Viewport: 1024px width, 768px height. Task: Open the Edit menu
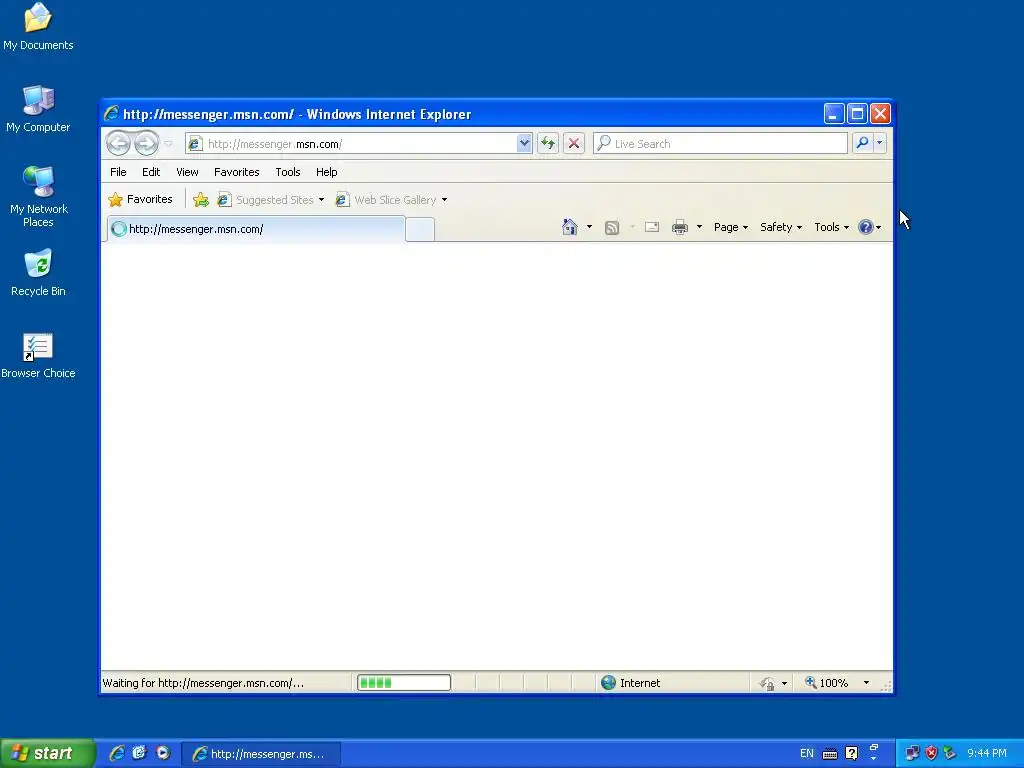click(151, 172)
